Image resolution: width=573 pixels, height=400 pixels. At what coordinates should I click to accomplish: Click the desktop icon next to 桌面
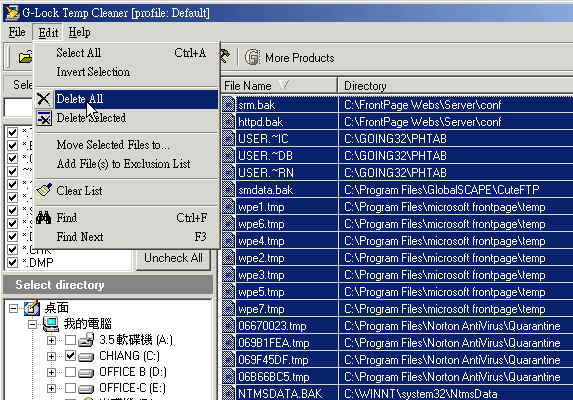coord(32,308)
